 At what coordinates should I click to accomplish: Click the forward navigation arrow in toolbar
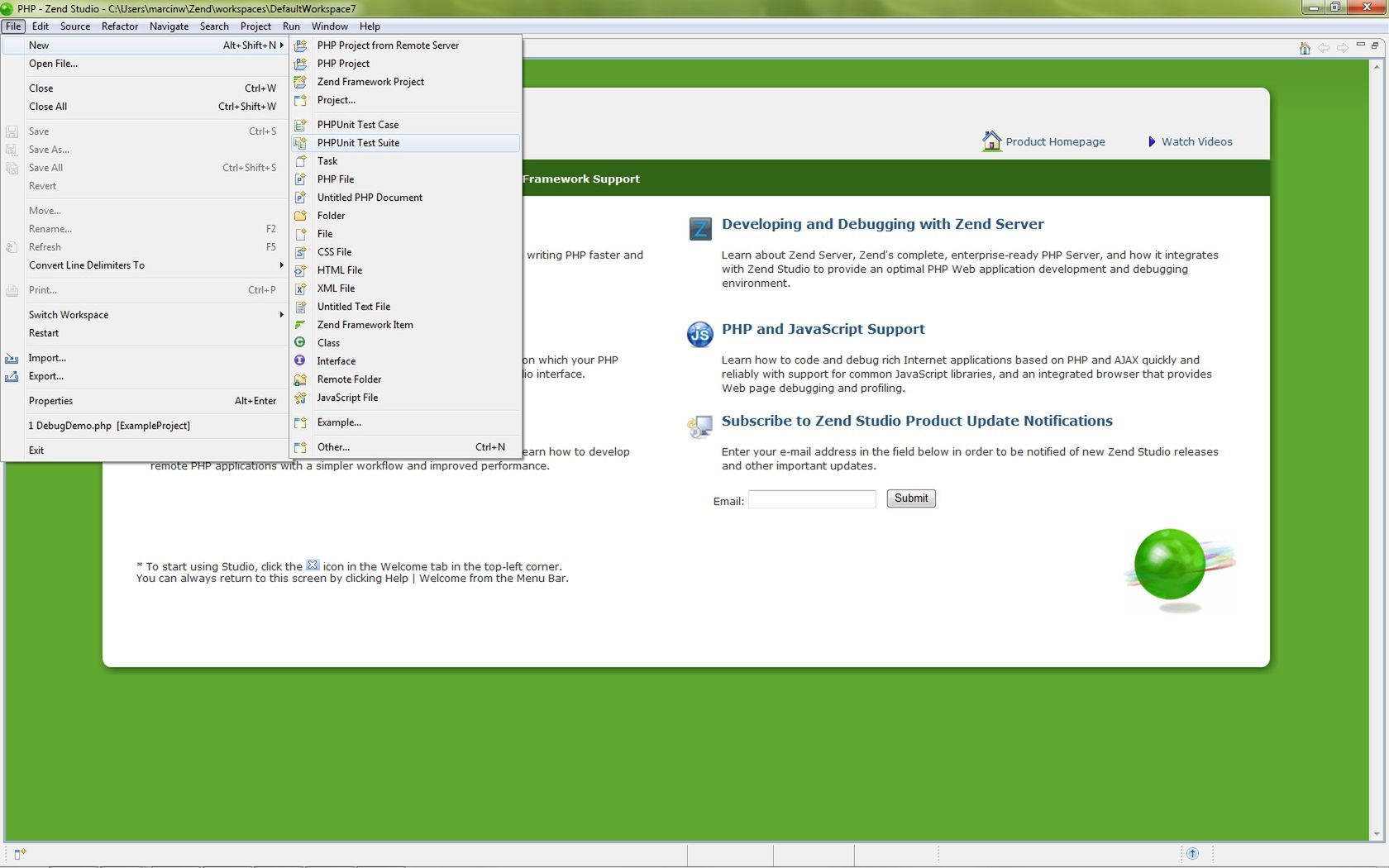tap(1342, 48)
